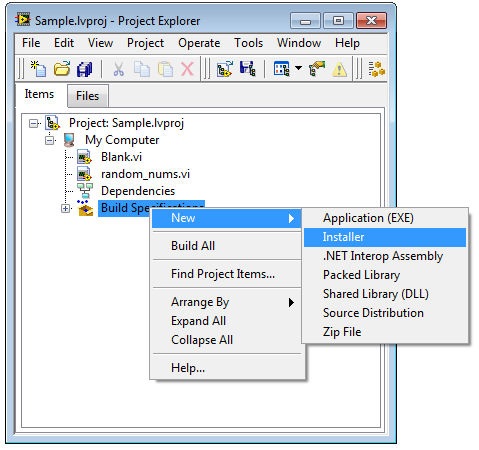This screenshot has width=479, height=450.
Task: Choose Help... in the context menu
Action: [227, 368]
